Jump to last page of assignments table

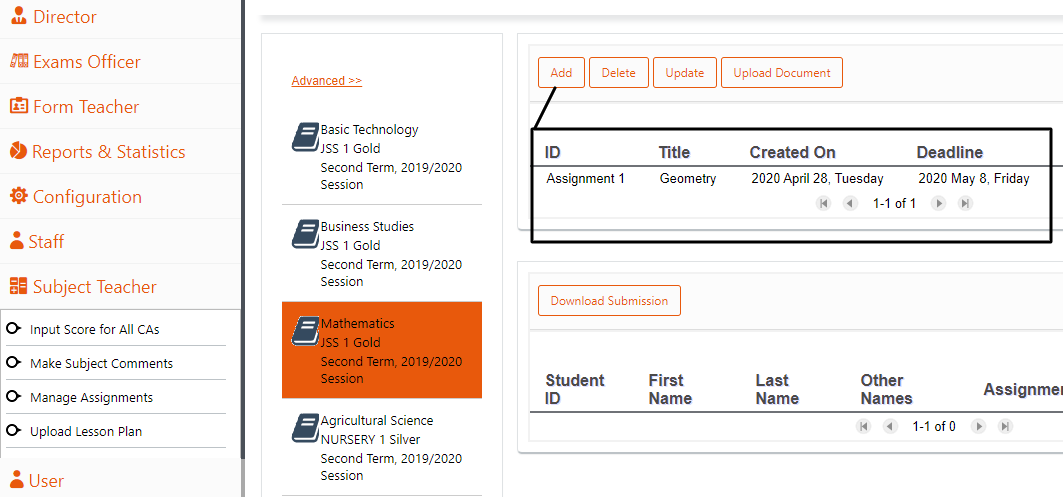[x=965, y=203]
